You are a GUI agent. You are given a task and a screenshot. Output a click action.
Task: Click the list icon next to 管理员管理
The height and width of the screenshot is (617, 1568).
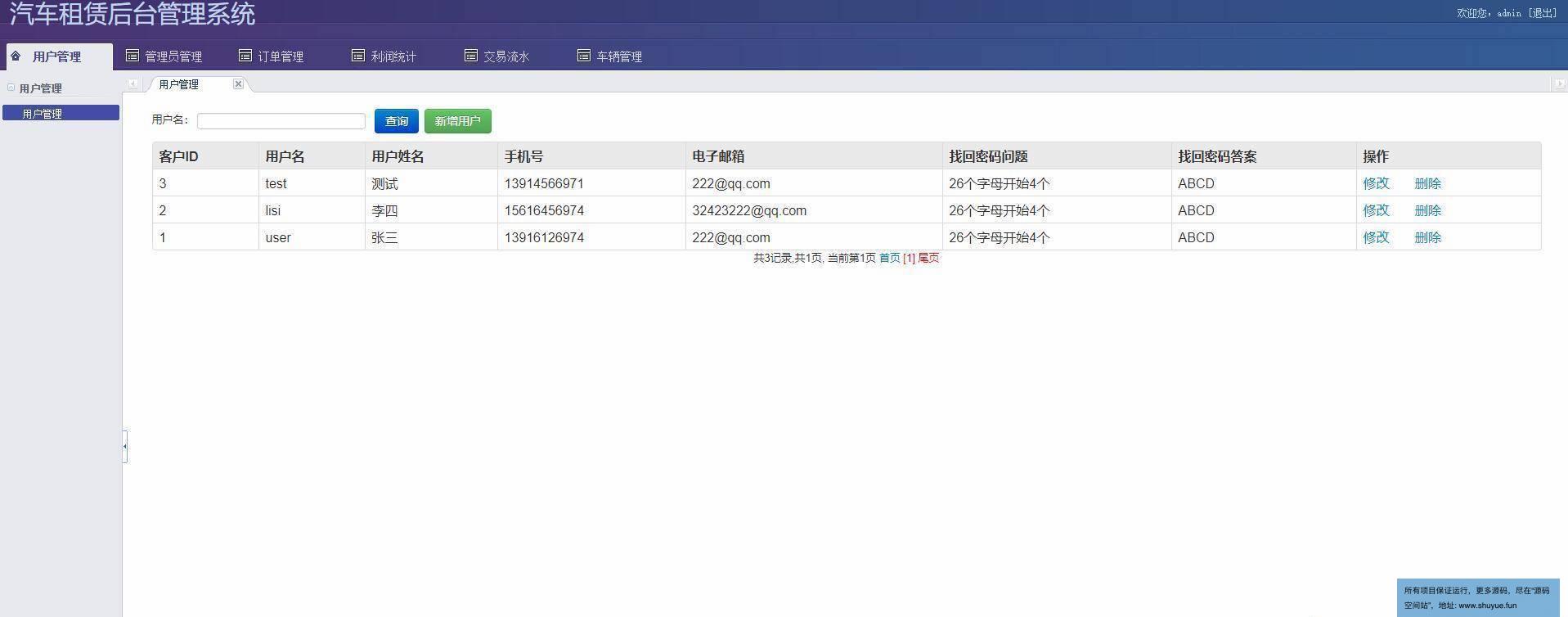(132, 56)
